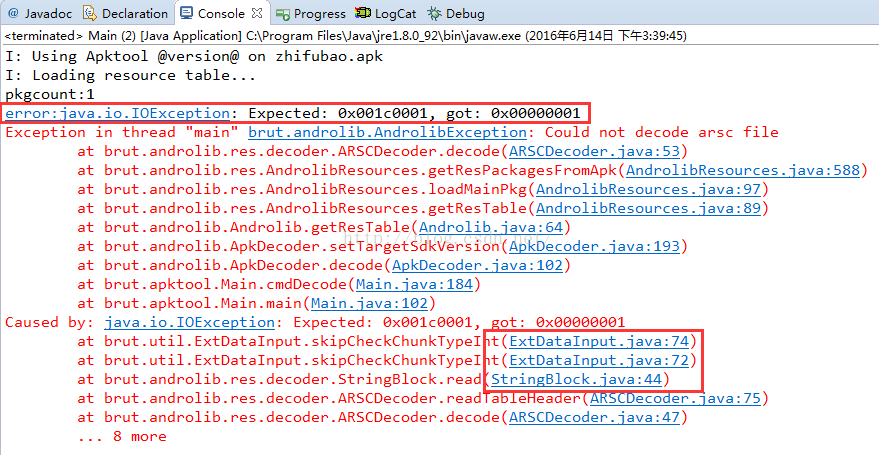Click the 'pkgcount:1' output line
Image resolution: width=879 pixels, height=455 pixels.
pyautogui.click(x=50, y=94)
